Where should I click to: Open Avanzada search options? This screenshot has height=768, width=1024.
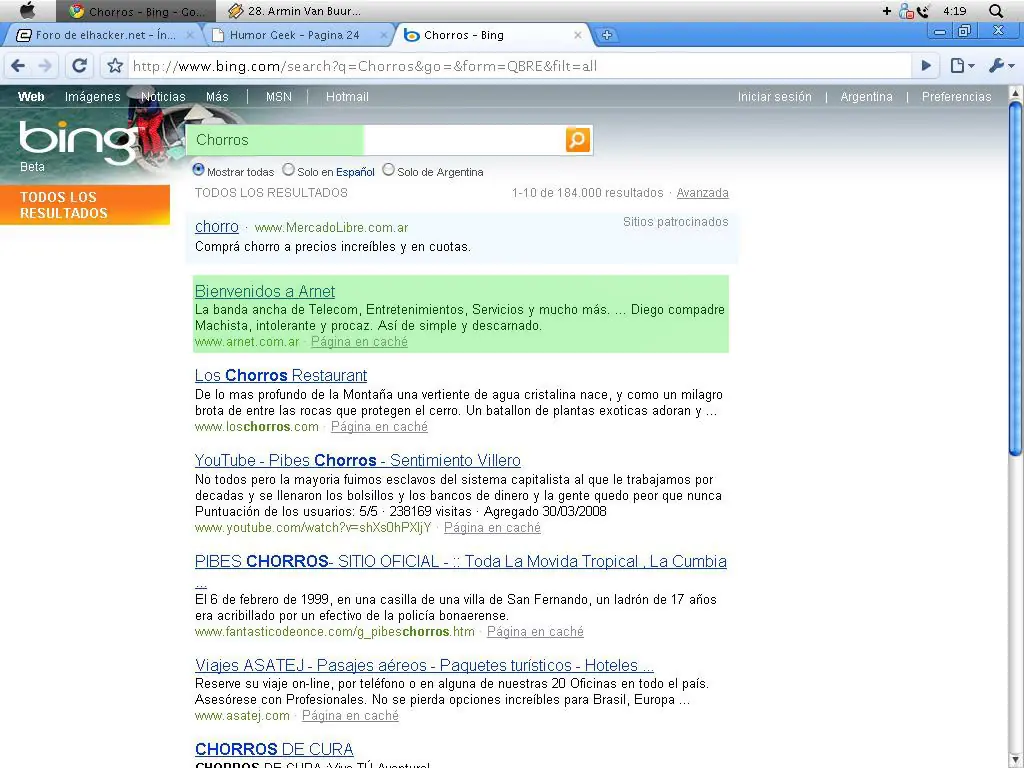pyautogui.click(x=702, y=193)
